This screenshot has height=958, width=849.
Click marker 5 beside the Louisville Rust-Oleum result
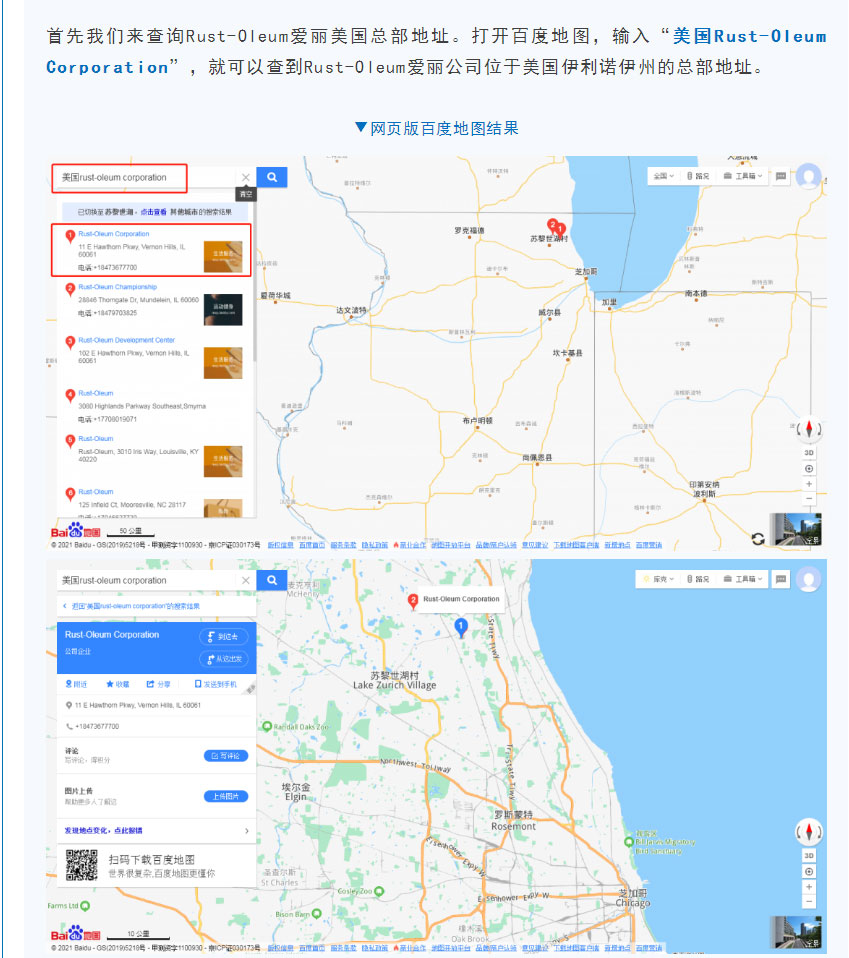click(70, 441)
